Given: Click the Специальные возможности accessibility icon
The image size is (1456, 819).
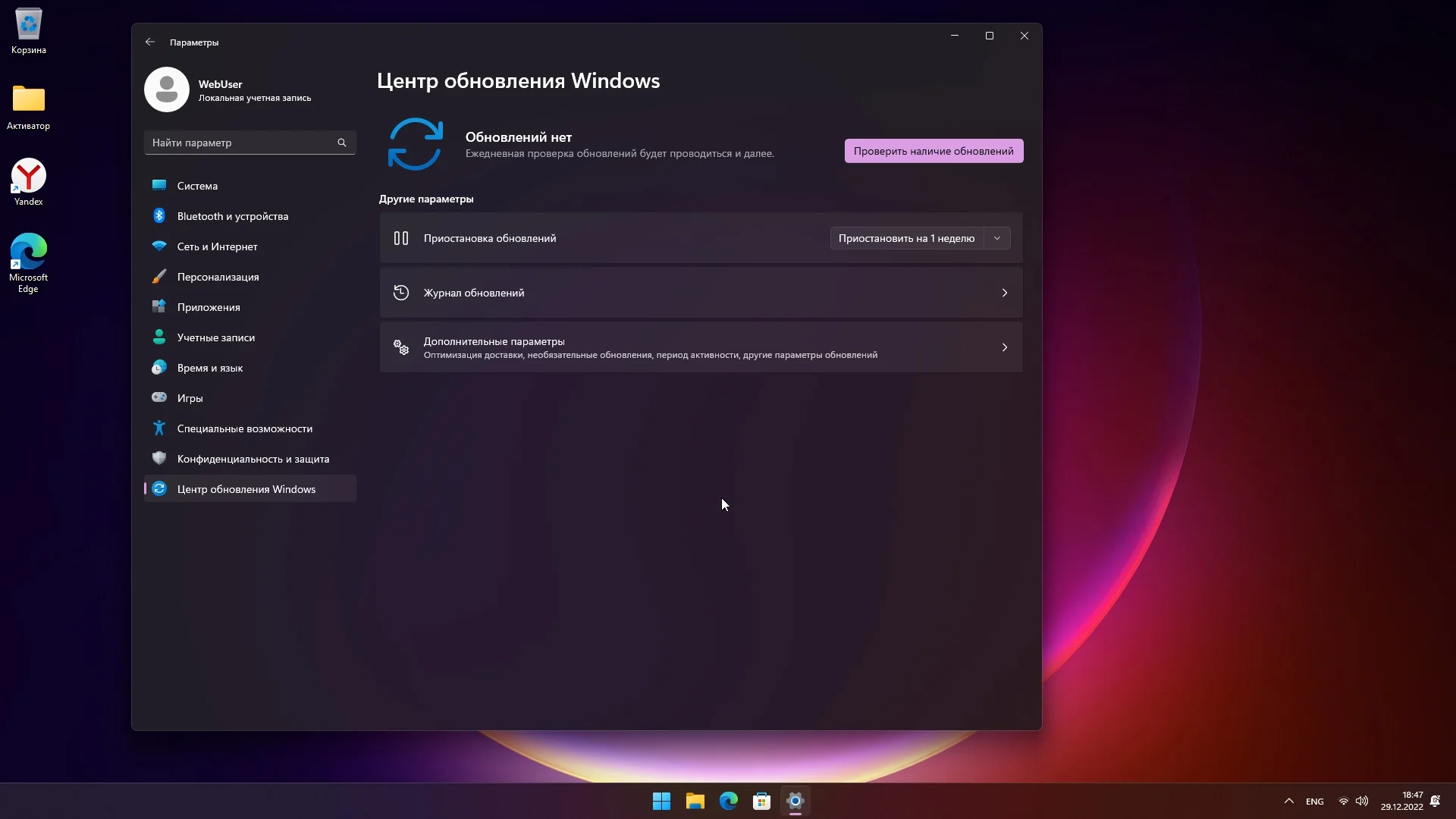Looking at the screenshot, I should click(159, 428).
